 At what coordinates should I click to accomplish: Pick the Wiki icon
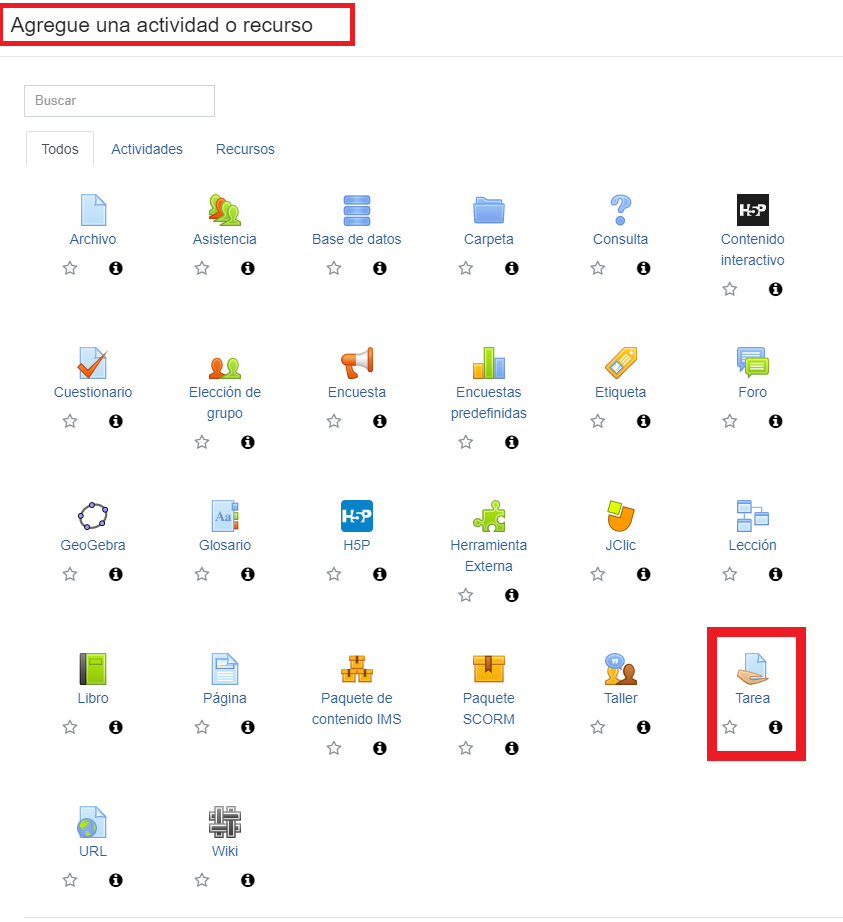225,821
